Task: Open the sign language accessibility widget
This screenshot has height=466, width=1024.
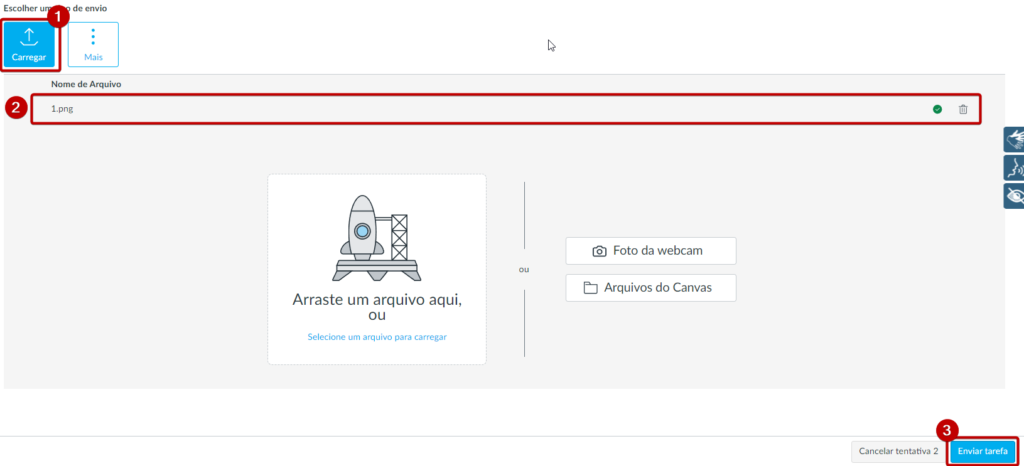Action: pyautogui.click(x=1014, y=140)
